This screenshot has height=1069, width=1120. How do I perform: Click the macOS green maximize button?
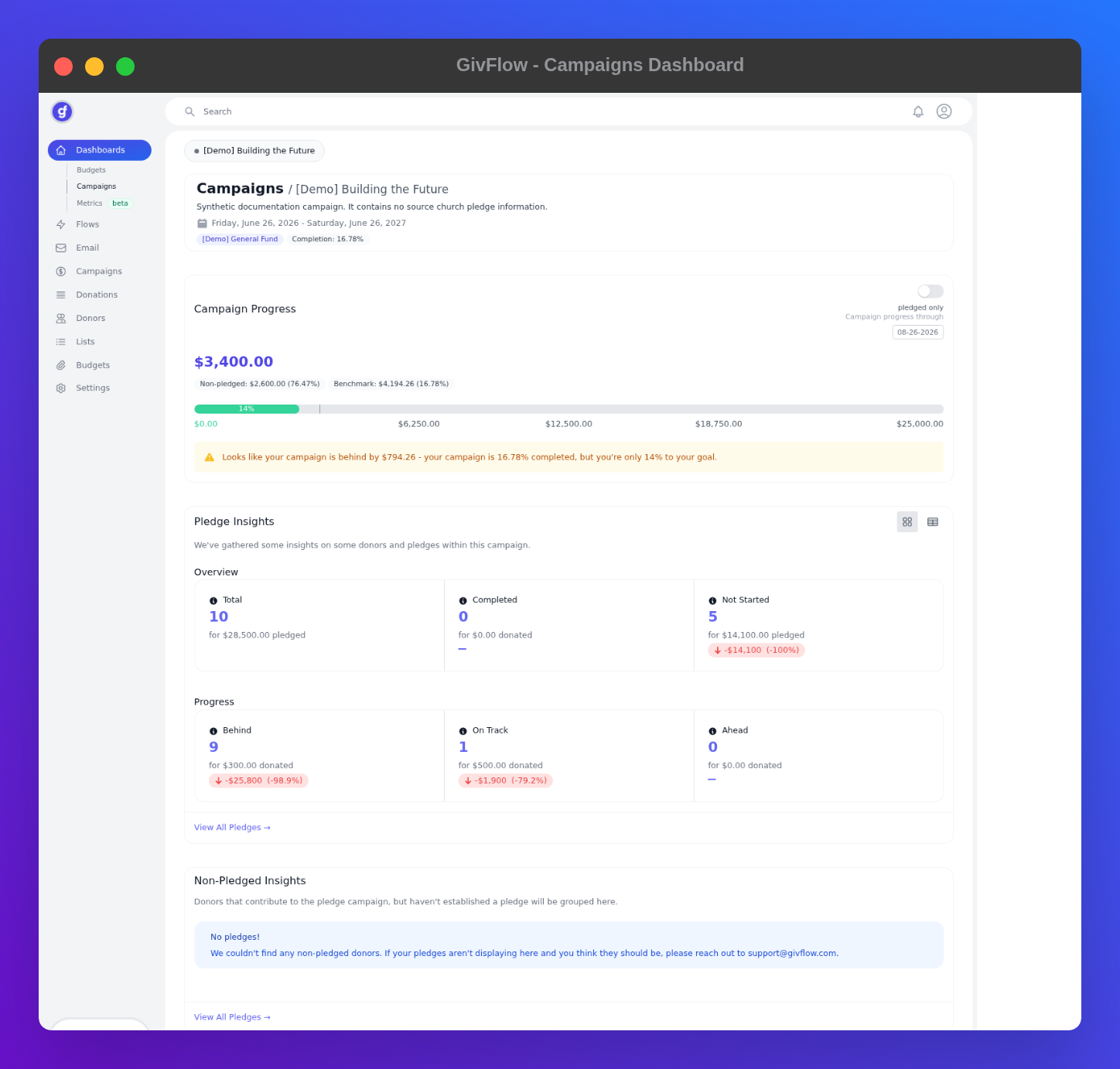pyautogui.click(x=125, y=67)
